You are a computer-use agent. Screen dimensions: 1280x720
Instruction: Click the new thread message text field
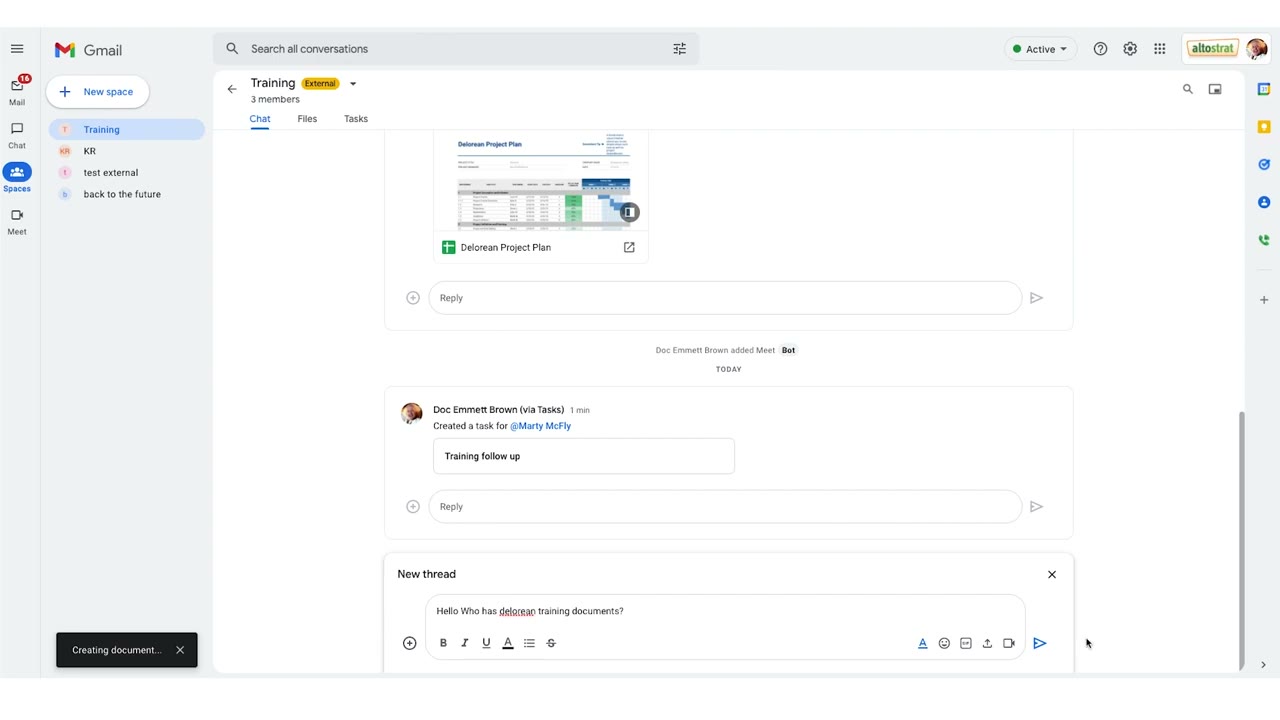coord(725,611)
